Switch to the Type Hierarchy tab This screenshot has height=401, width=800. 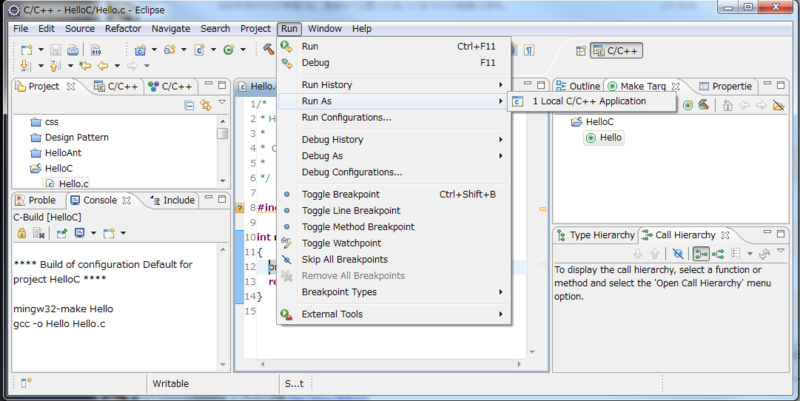click(x=595, y=235)
